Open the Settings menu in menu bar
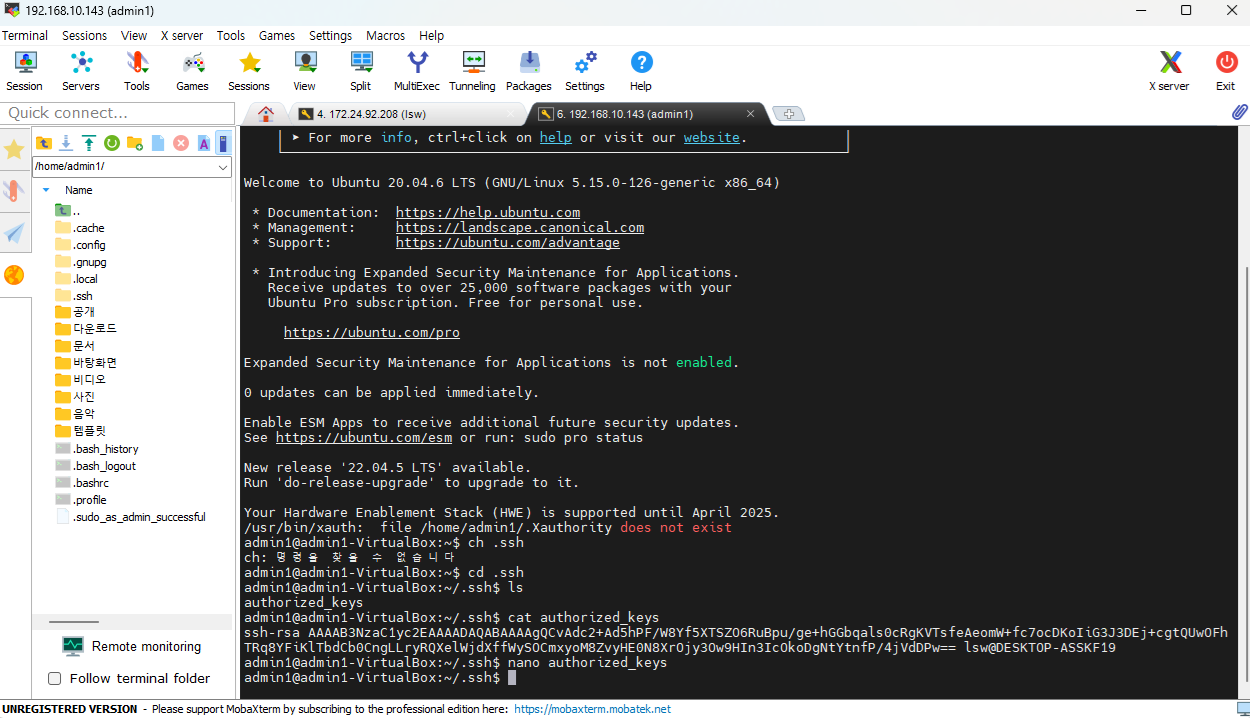This screenshot has width=1250, height=718. pyautogui.click(x=330, y=35)
